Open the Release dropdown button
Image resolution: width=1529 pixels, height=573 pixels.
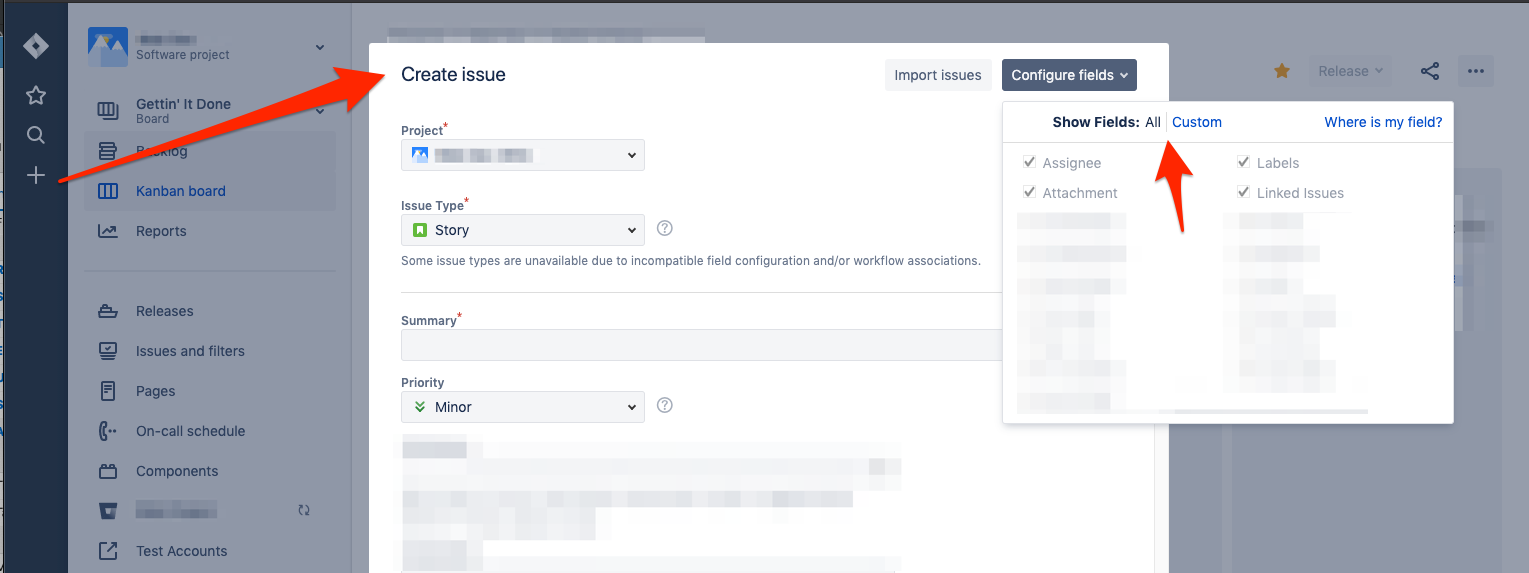(x=1350, y=71)
